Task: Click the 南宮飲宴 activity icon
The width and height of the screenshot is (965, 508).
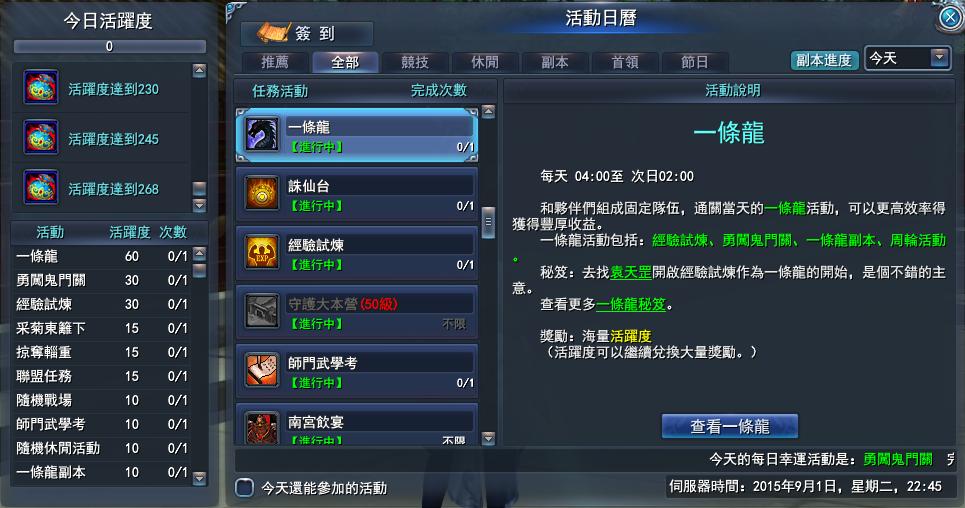Action: pos(262,427)
